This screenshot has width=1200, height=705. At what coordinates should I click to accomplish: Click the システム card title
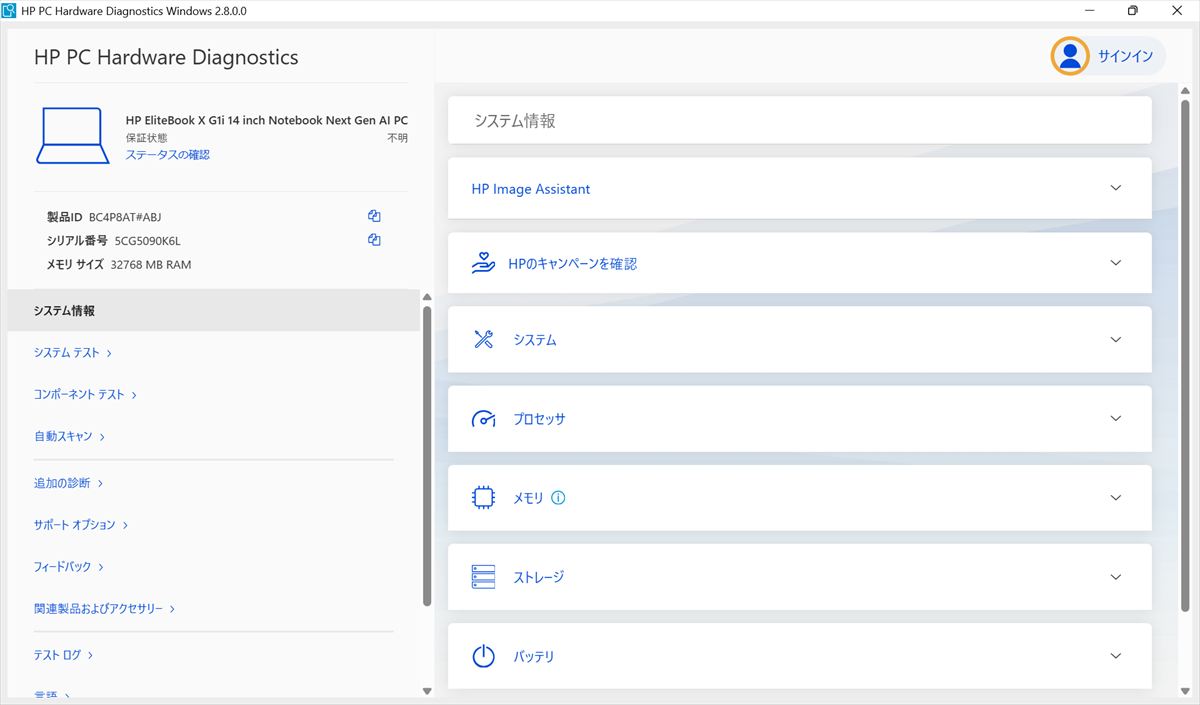click(535, 340)
